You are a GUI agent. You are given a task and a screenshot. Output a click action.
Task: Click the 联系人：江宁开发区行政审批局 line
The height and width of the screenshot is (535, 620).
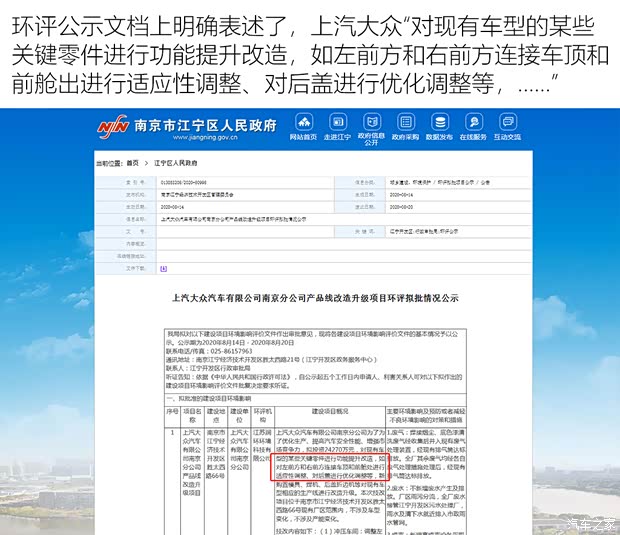[208, 368]
